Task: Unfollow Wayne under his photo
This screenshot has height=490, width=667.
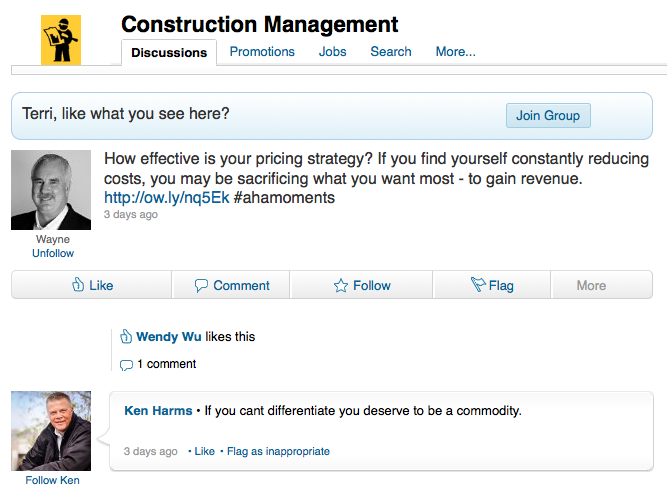Action: [53, 253]
